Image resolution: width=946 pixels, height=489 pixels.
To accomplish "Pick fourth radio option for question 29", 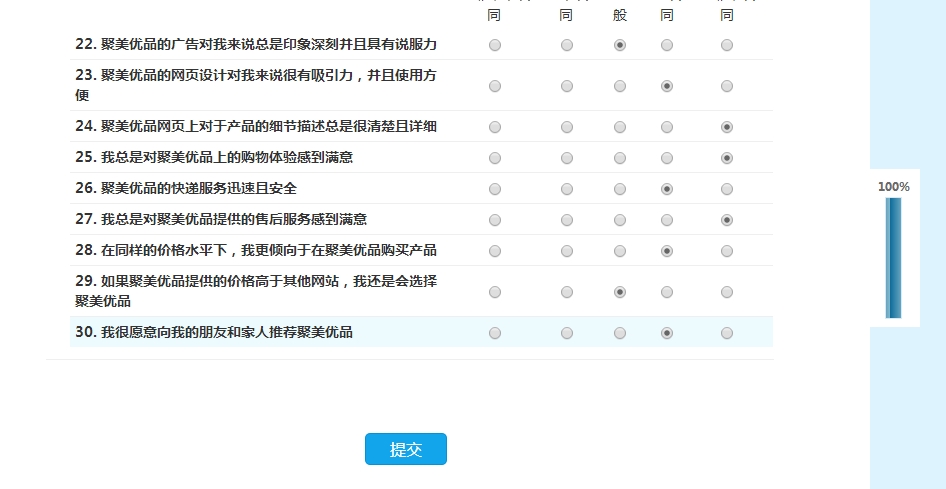I will click(x=667, y=292).
